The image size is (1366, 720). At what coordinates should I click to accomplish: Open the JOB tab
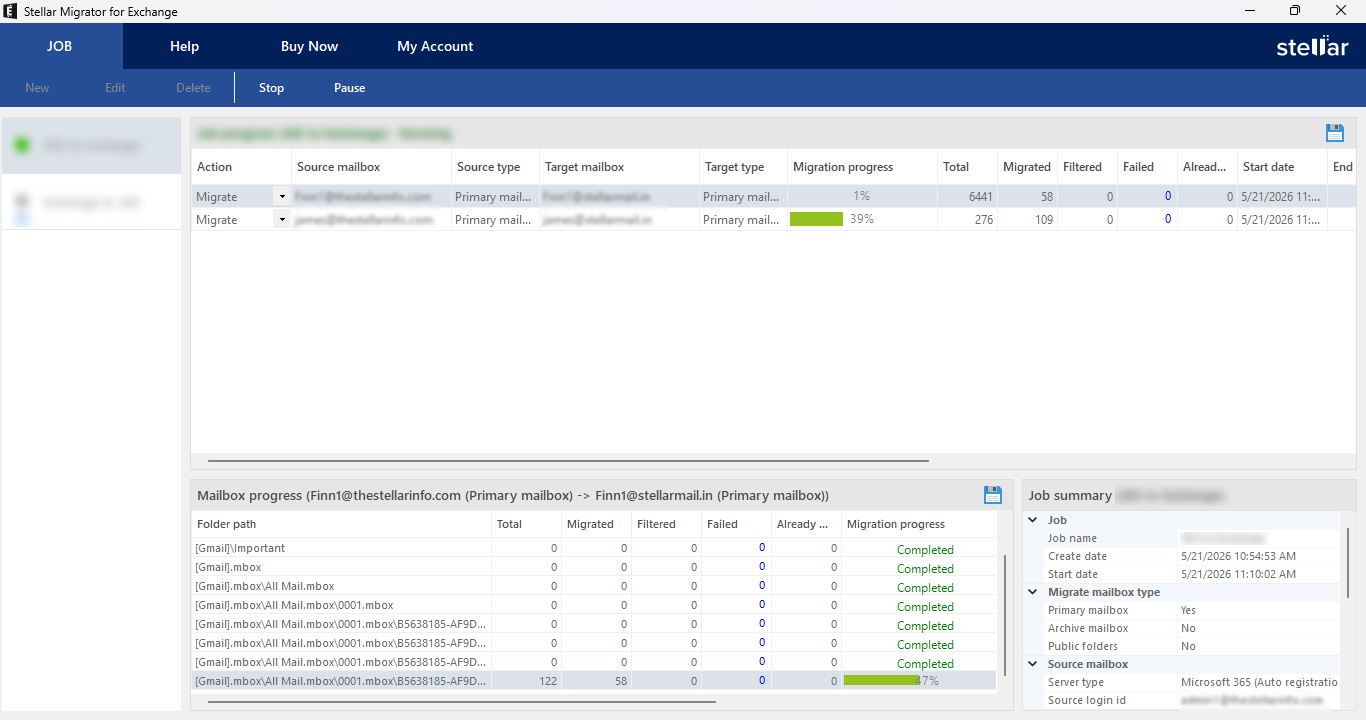[60, 46]
